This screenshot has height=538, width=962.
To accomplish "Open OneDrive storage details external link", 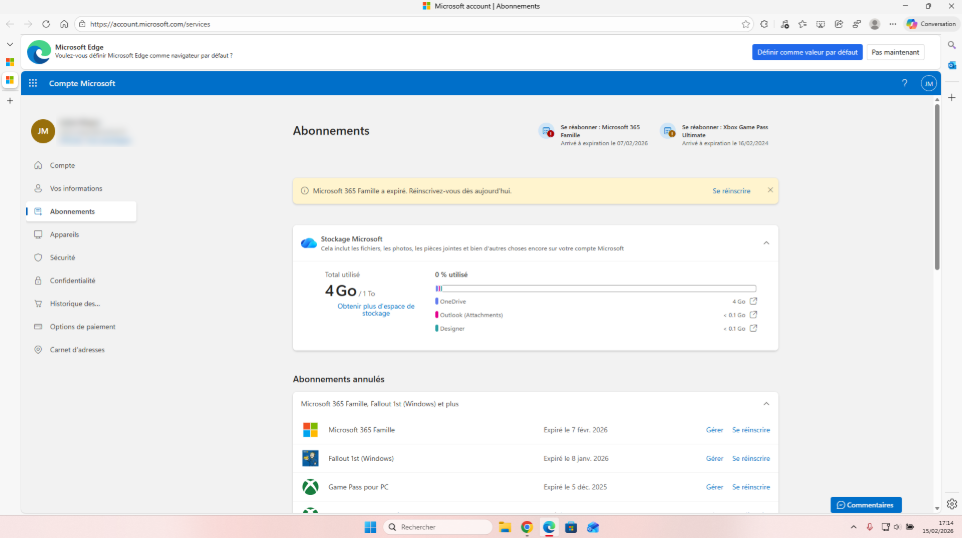I will pyautogui.click(x=753, y=301).
